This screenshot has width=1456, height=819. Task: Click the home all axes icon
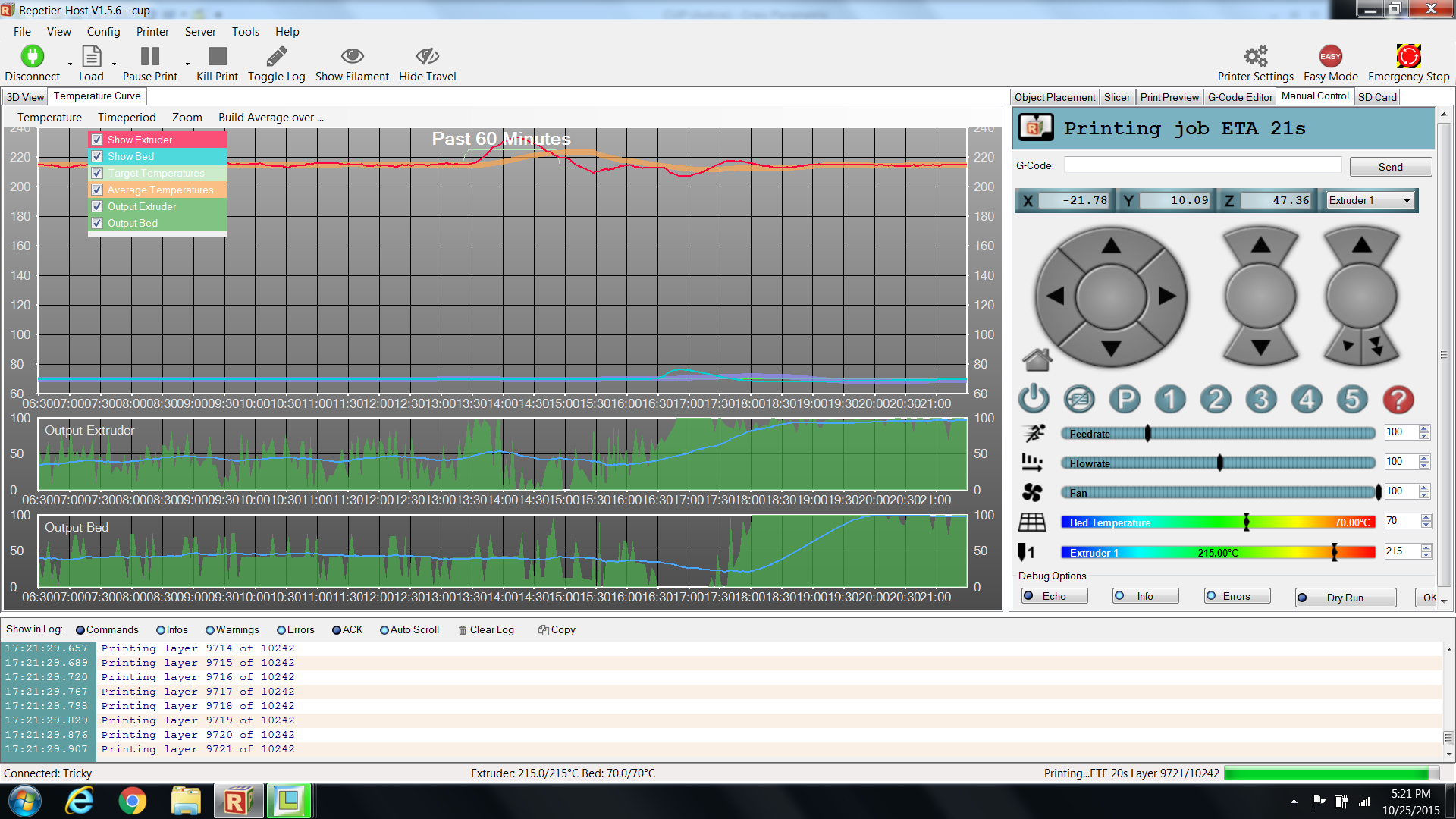click(1037, 359)
